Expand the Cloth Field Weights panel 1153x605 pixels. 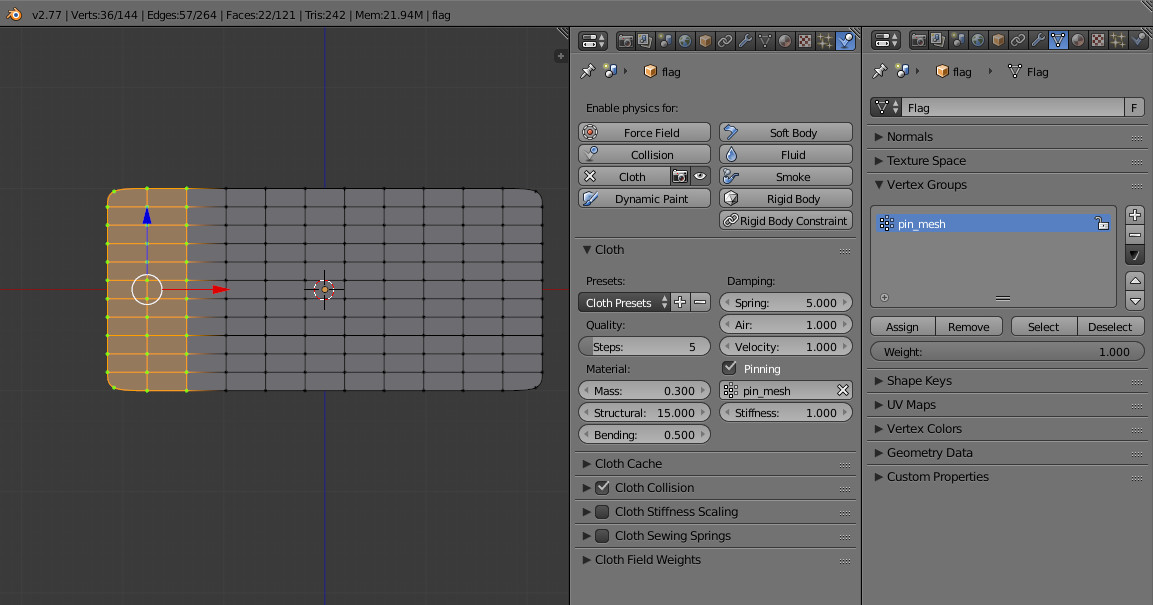tap(587, 560)
